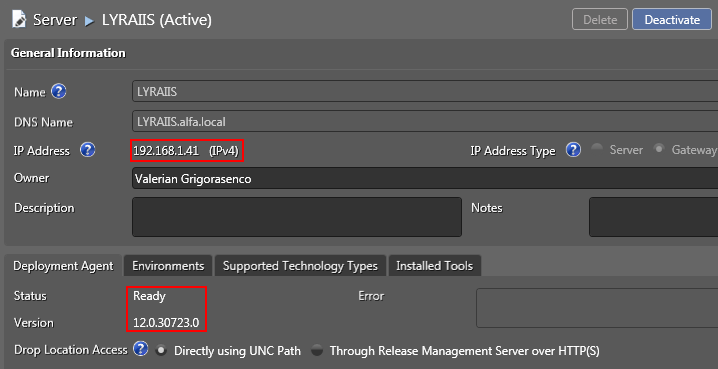
Task: Open the Installed Tools tab
Action: tap(435, 266)
